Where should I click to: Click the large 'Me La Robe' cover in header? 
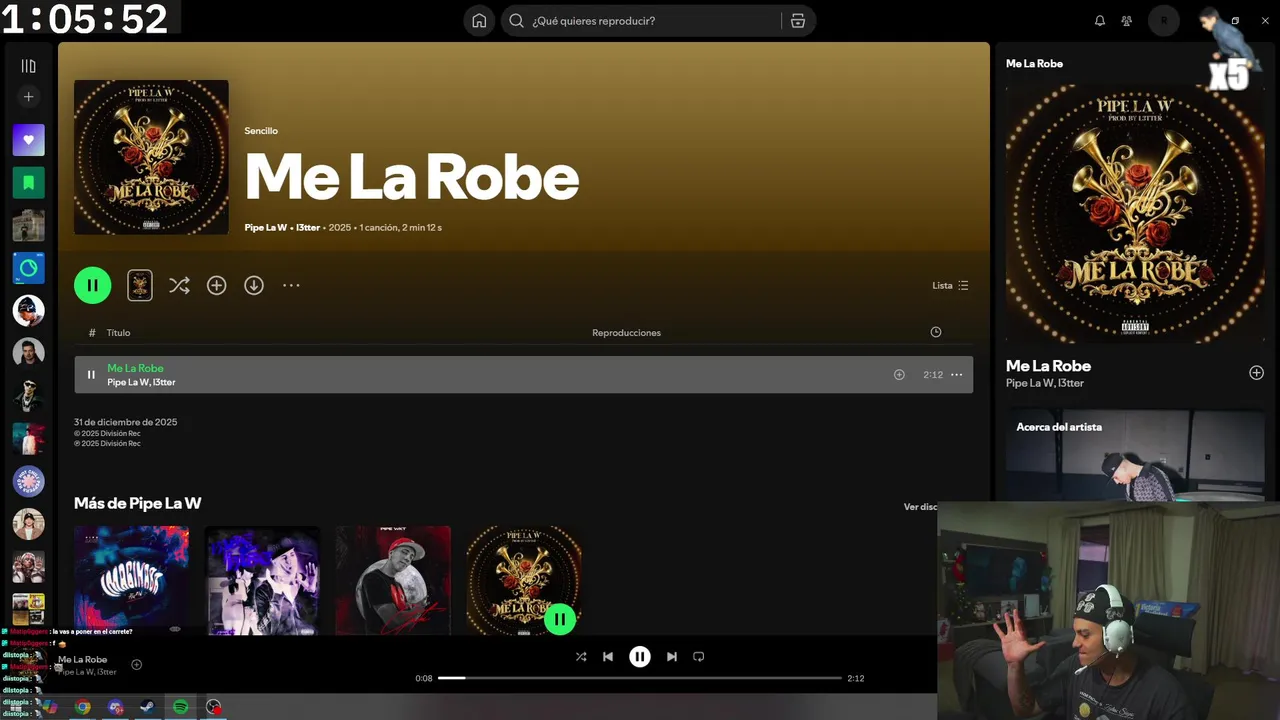[x=151, y=157]
